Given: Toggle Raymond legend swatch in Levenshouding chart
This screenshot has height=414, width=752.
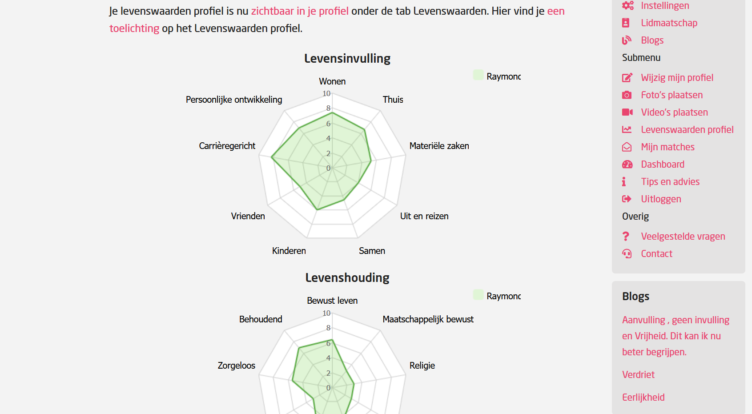Looking at the screenshot, I should point(478,295).
